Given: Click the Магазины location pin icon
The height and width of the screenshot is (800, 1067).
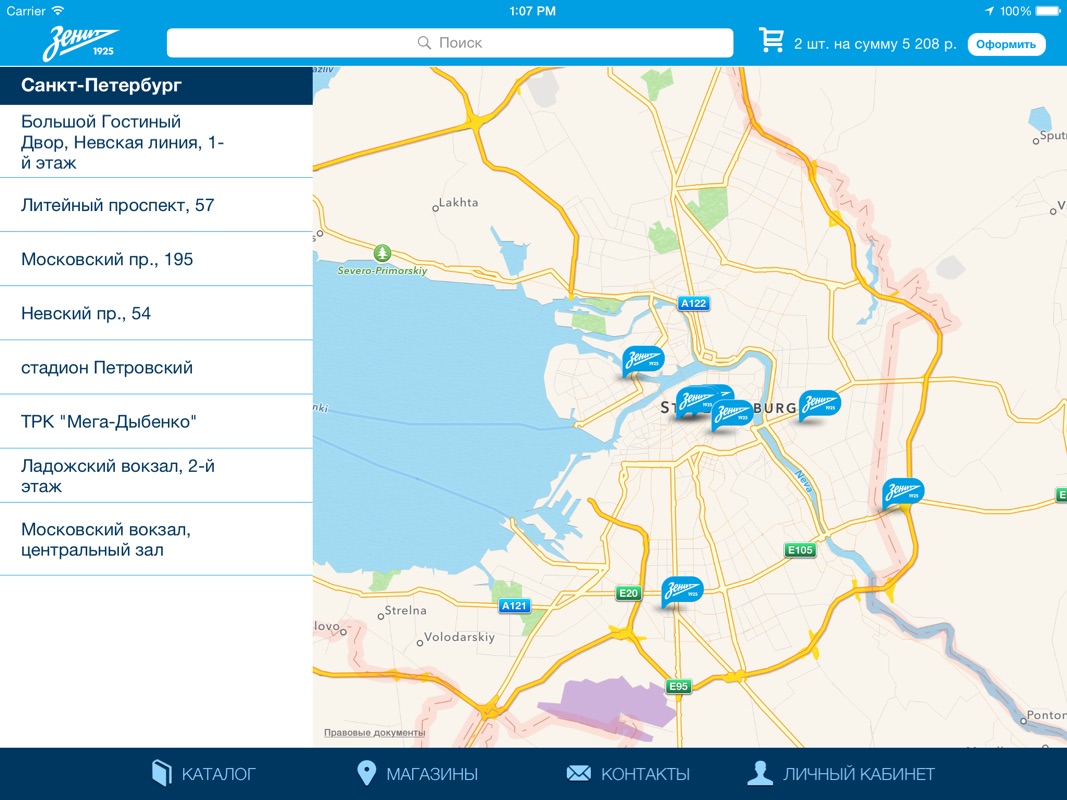Looking at the screenshot, I should coord(366,773).
